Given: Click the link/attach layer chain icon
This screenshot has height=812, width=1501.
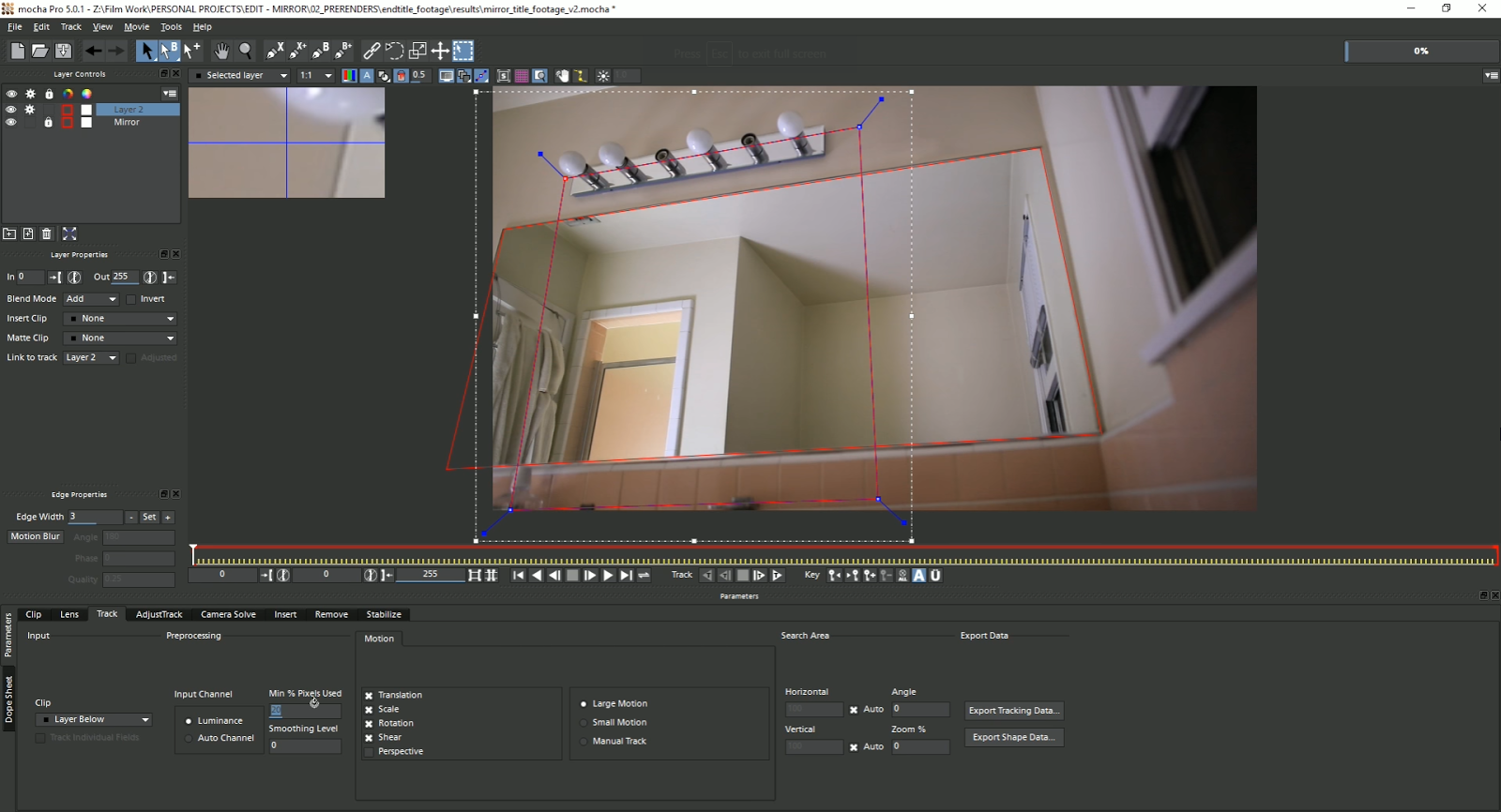Looking at the screenshot, I should [x=371, y=51].
